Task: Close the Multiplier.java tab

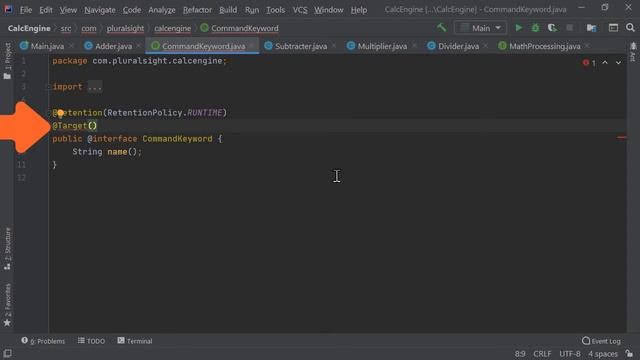Action: coord(414,46)
